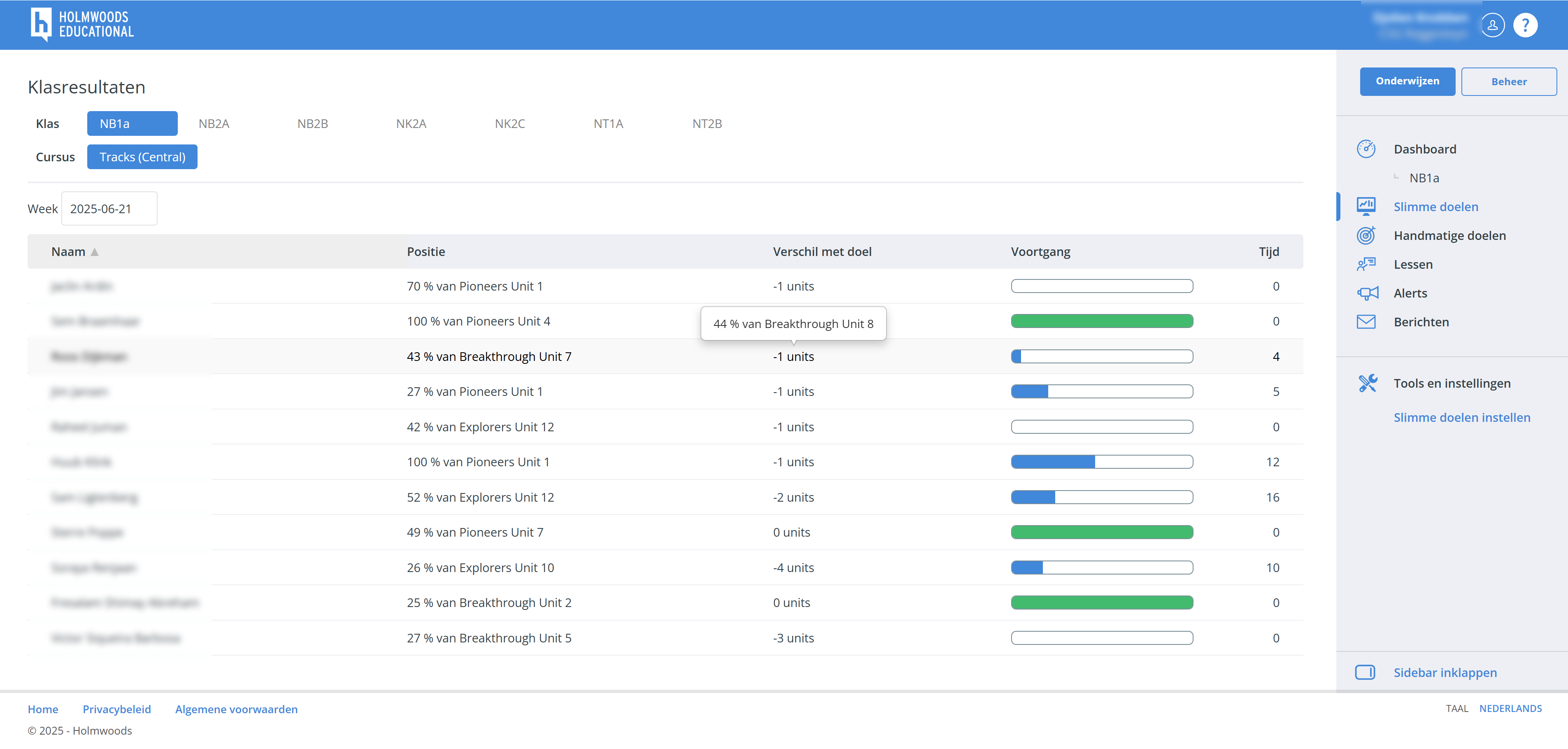Click '-3 units' difference value

click(793, 637)
